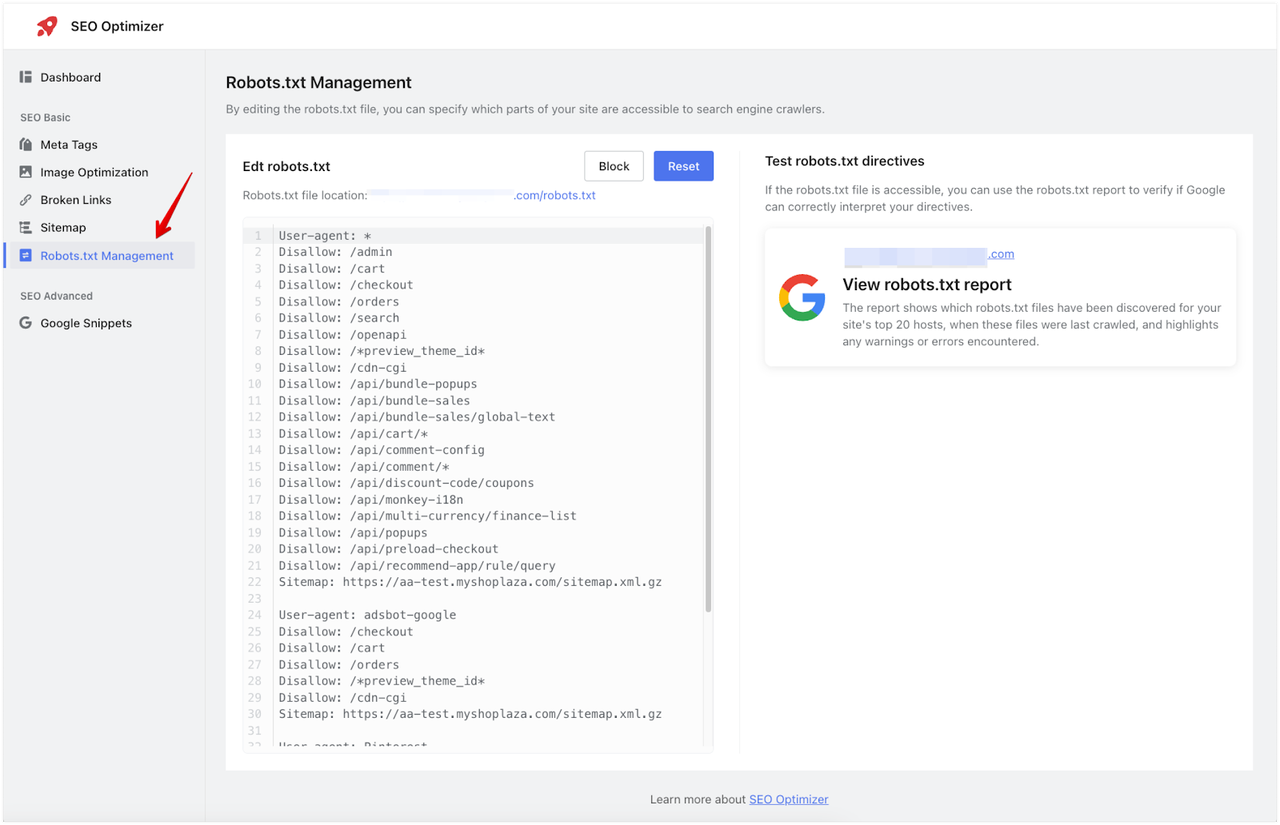Image resolution: width=1280 pixels, height=825 pixels.
Task: Click line 'Disallow: /api/bundle-sales/global-text'
Action: 417,417
